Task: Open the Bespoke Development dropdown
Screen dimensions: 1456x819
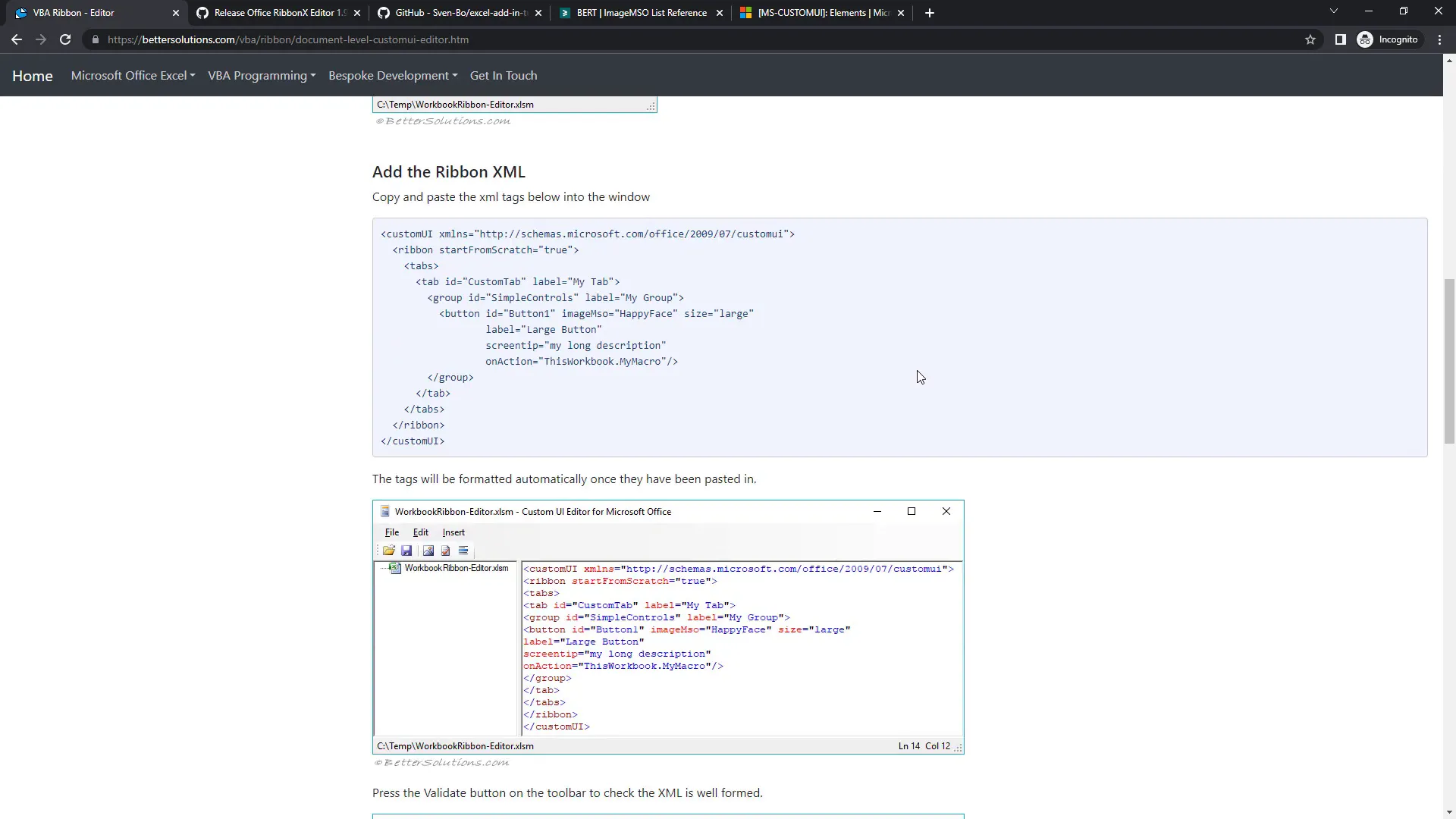Action: (x=392, y=75)
